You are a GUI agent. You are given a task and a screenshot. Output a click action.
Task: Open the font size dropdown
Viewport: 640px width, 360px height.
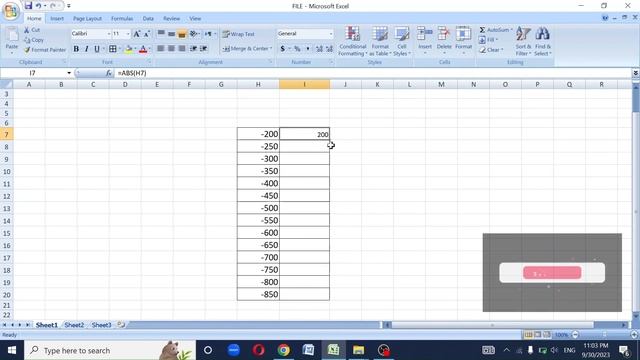(128, 34)
